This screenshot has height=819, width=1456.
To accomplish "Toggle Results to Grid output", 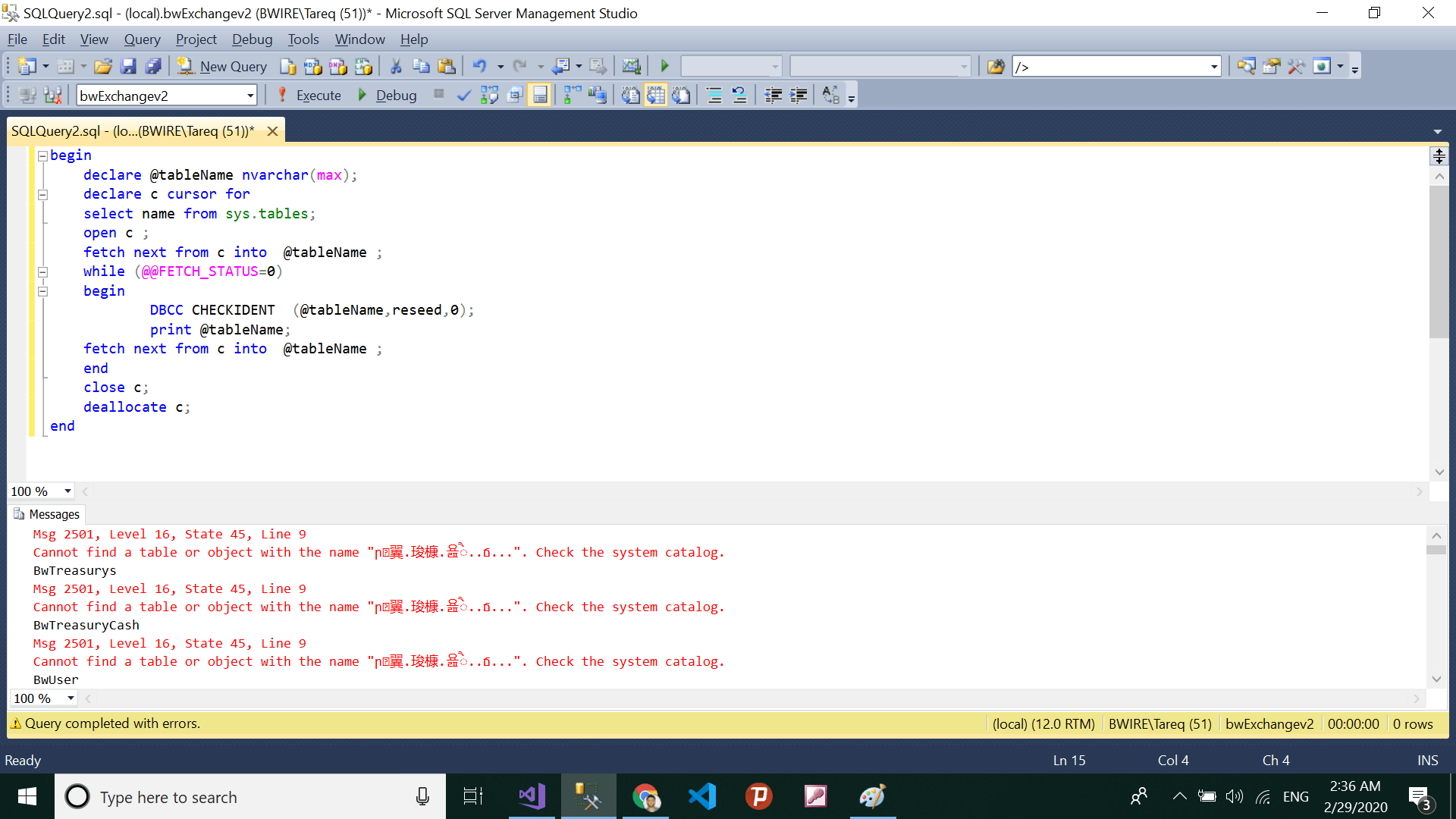I will [657, 95].
